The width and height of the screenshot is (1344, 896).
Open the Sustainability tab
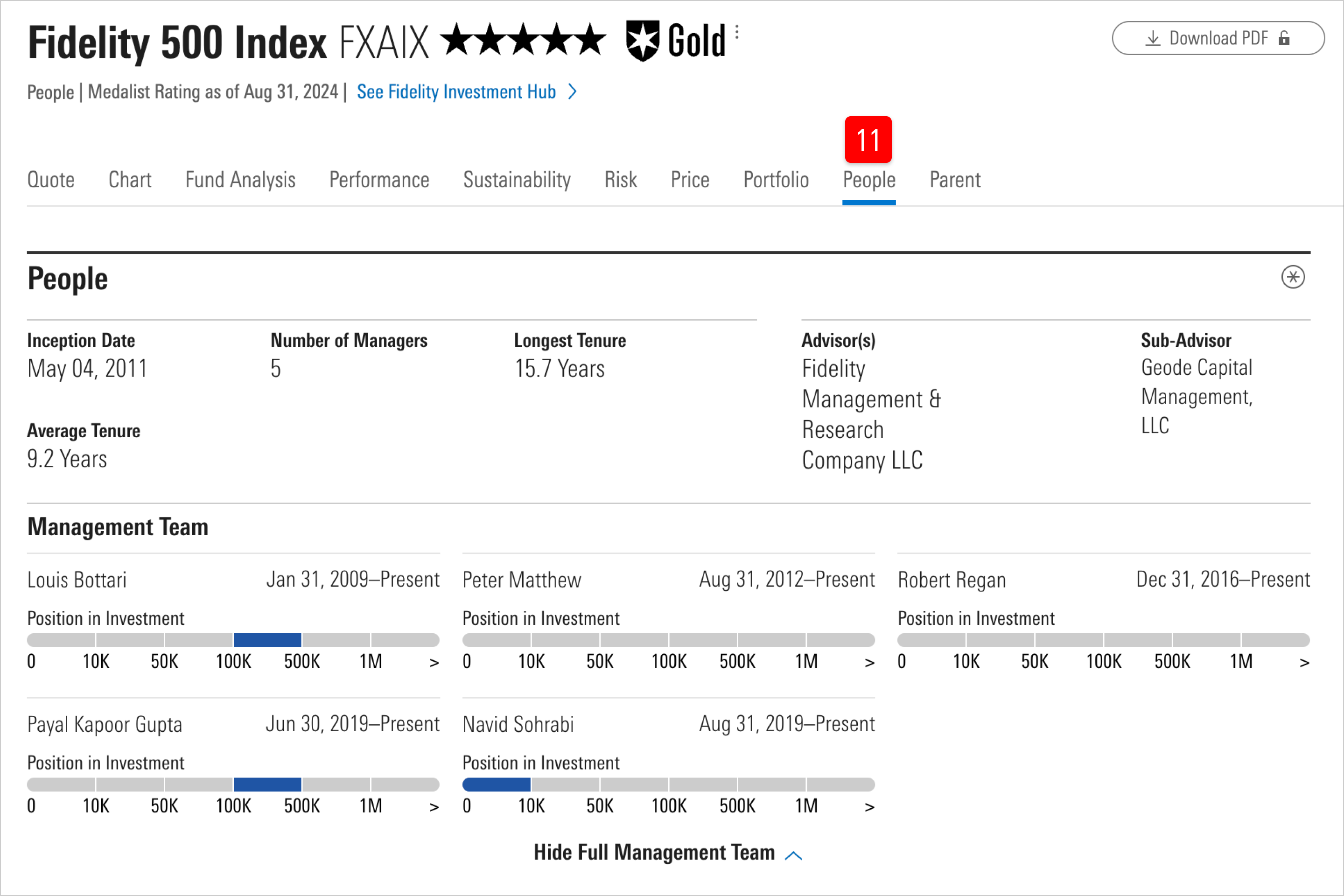[517, 180]
